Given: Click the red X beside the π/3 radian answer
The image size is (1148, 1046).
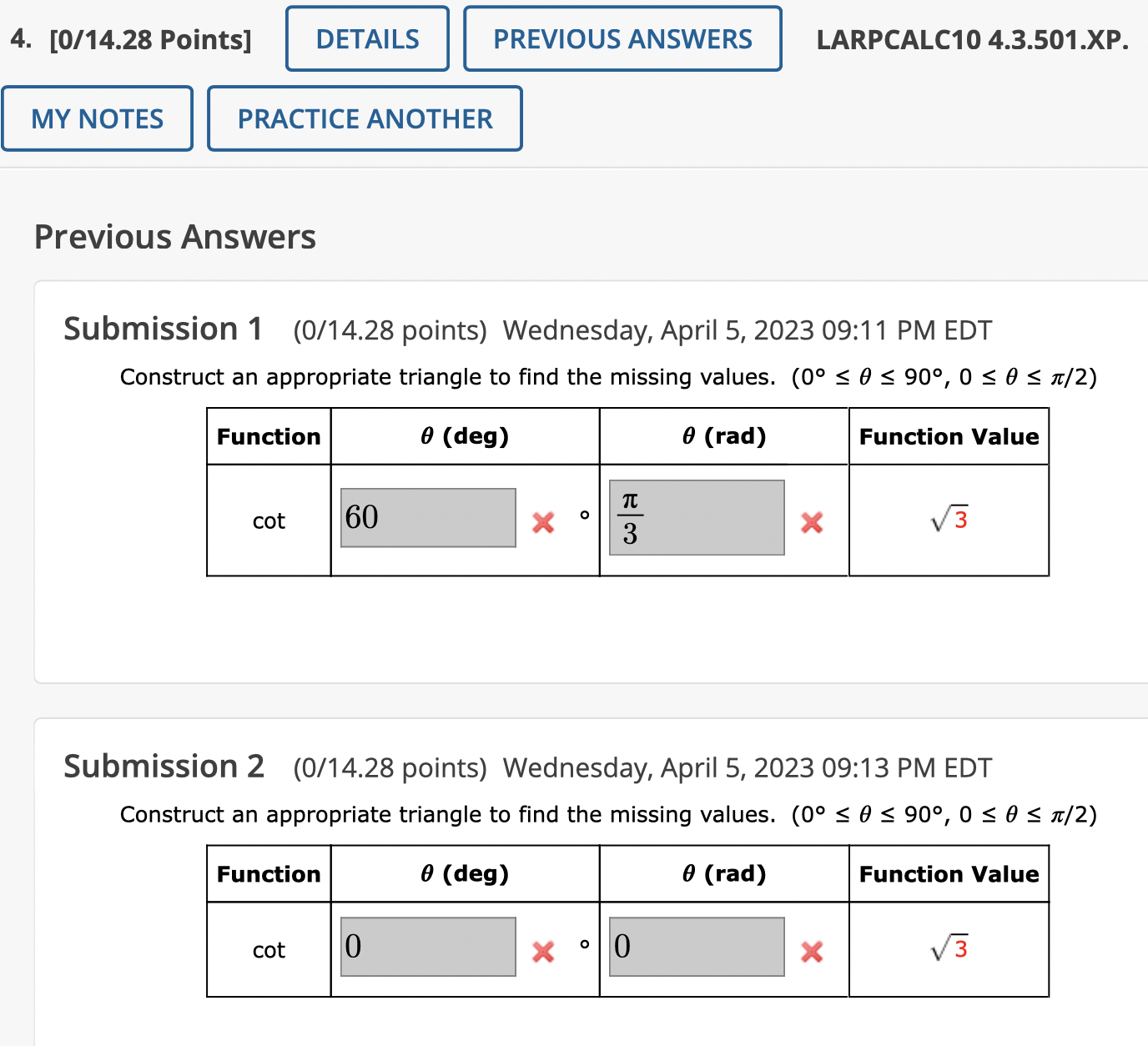Looking at the screenshot, I should coord(810,522).
